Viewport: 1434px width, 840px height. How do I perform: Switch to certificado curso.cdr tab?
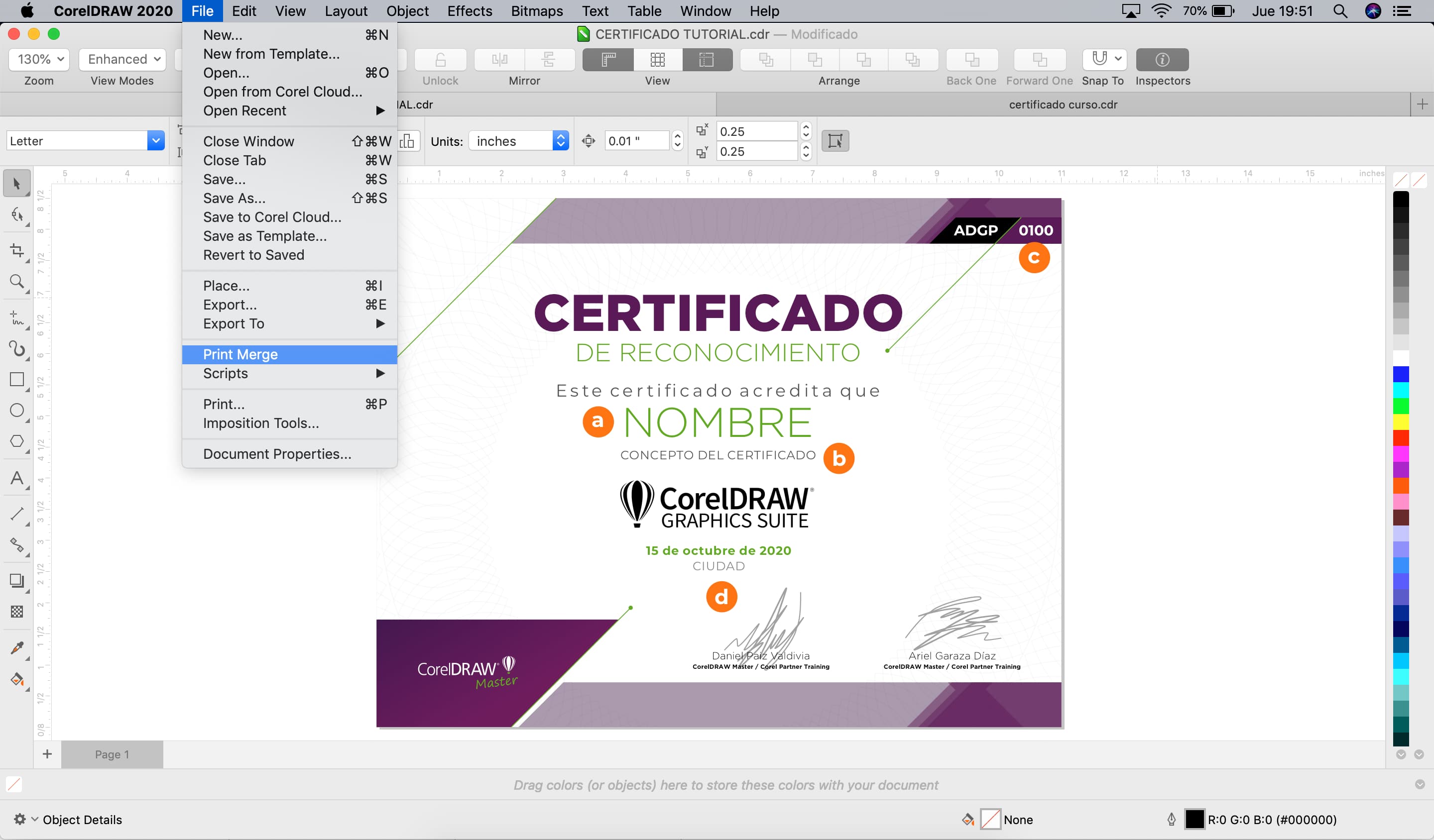coord(1063,105)
